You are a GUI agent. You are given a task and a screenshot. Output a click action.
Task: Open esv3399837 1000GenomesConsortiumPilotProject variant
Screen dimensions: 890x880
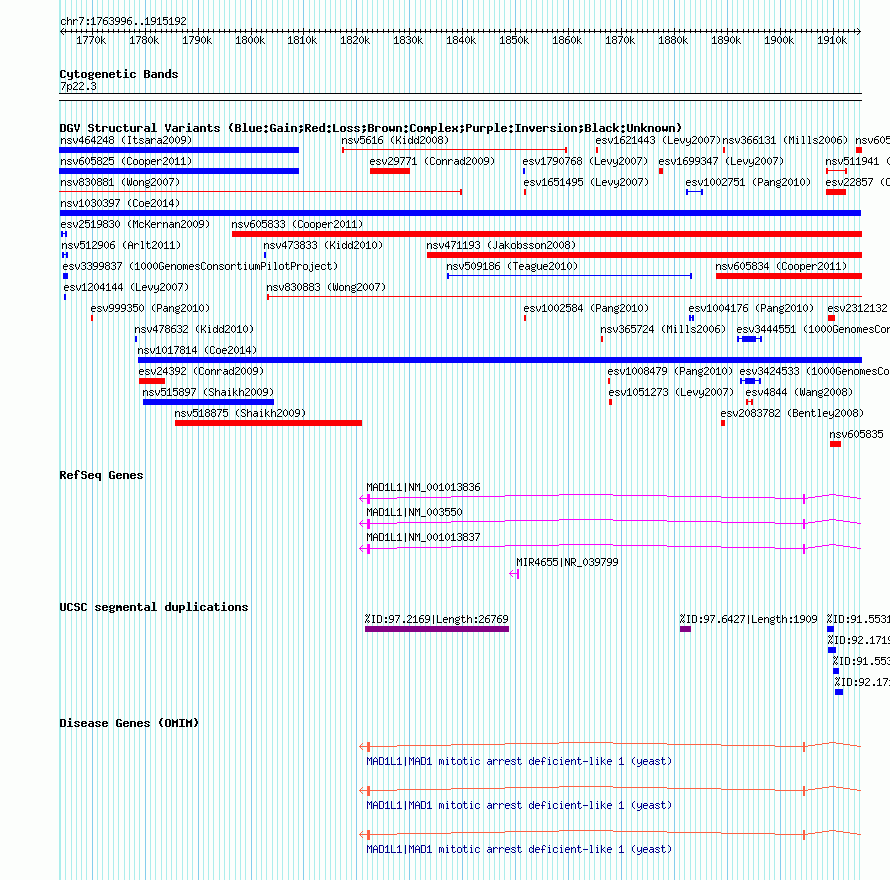pyautogui.click(x=200, y=266)
